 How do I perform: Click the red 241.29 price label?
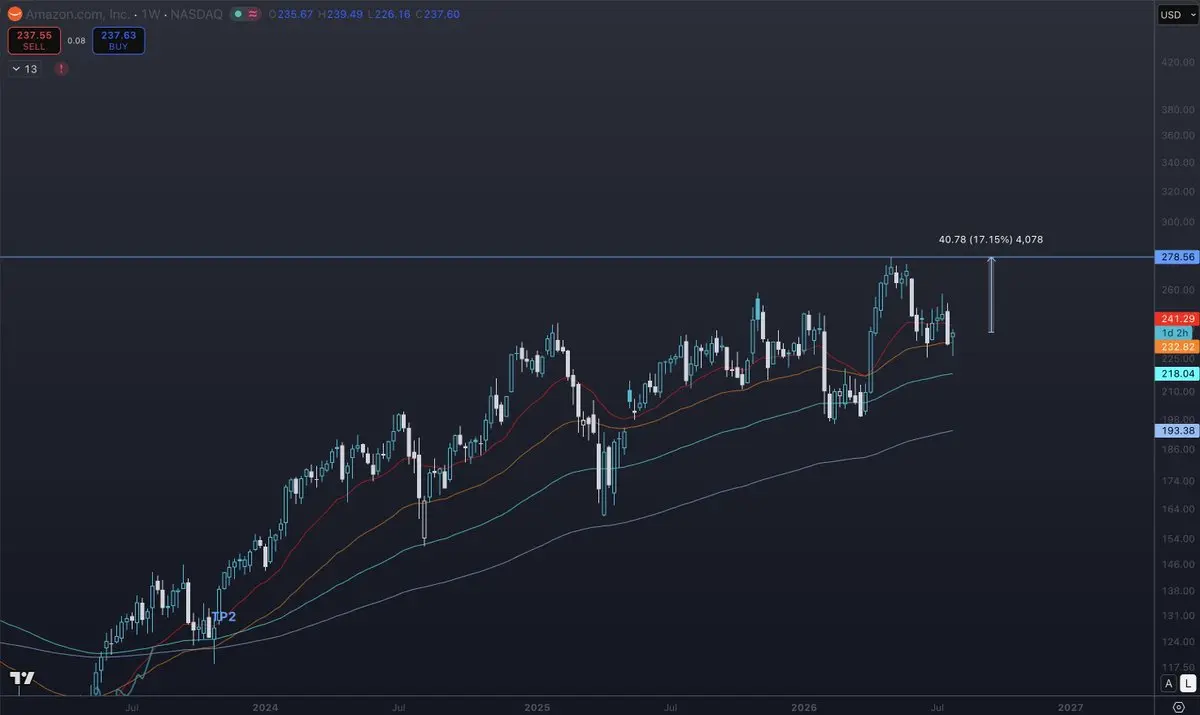pos(1176,318)
